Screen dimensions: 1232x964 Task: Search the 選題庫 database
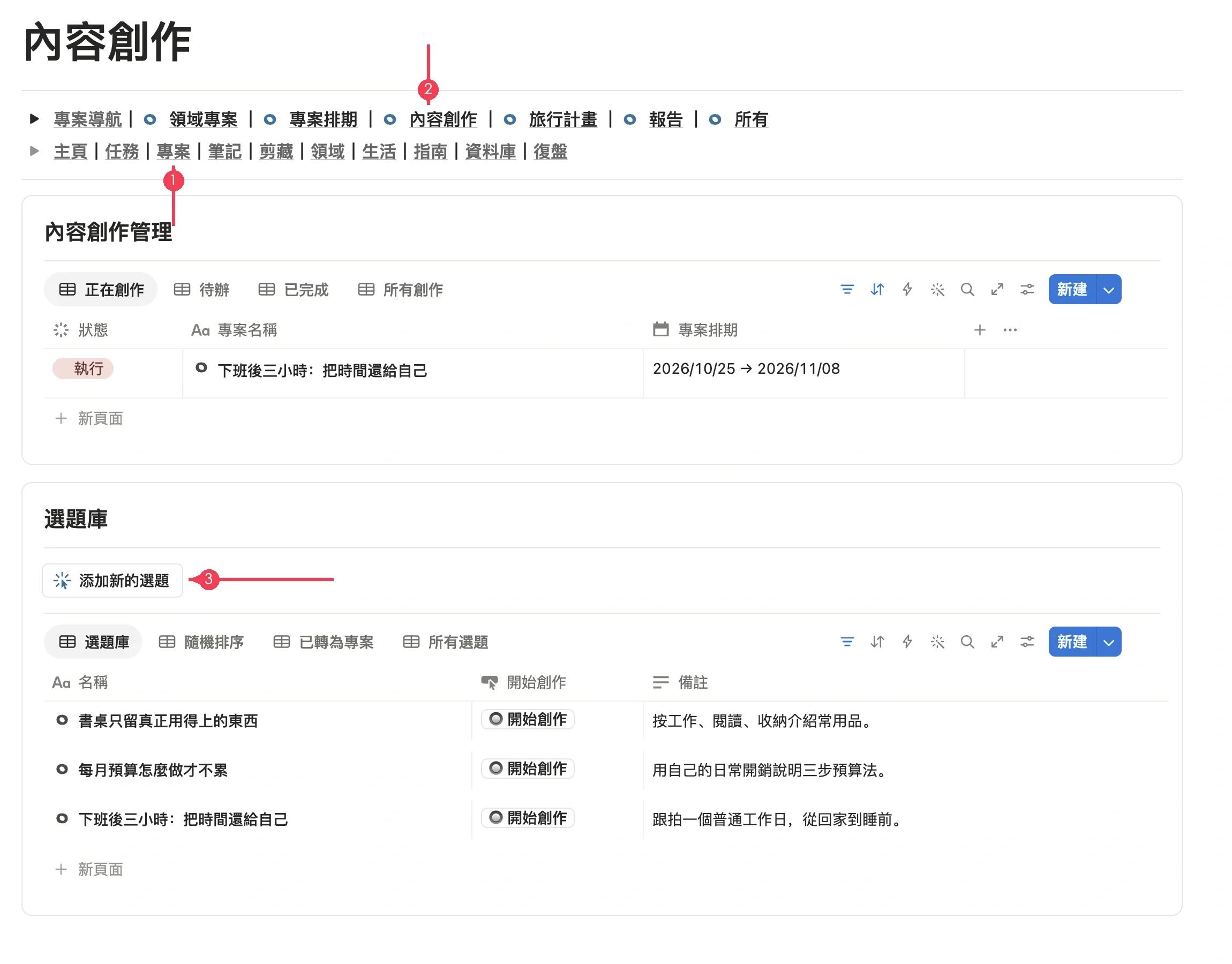[967, 642]
